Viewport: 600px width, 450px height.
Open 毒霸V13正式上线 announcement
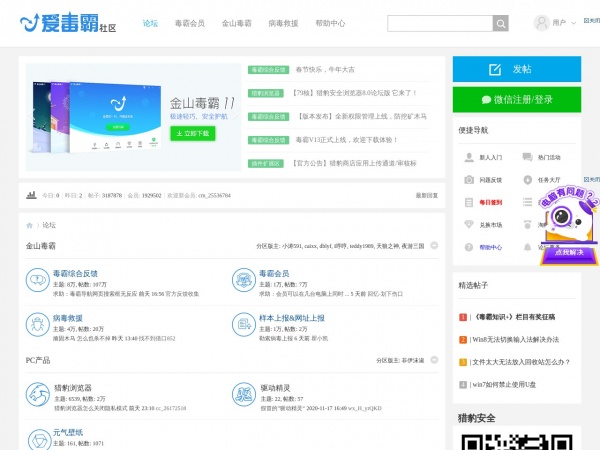pos(346,140)
